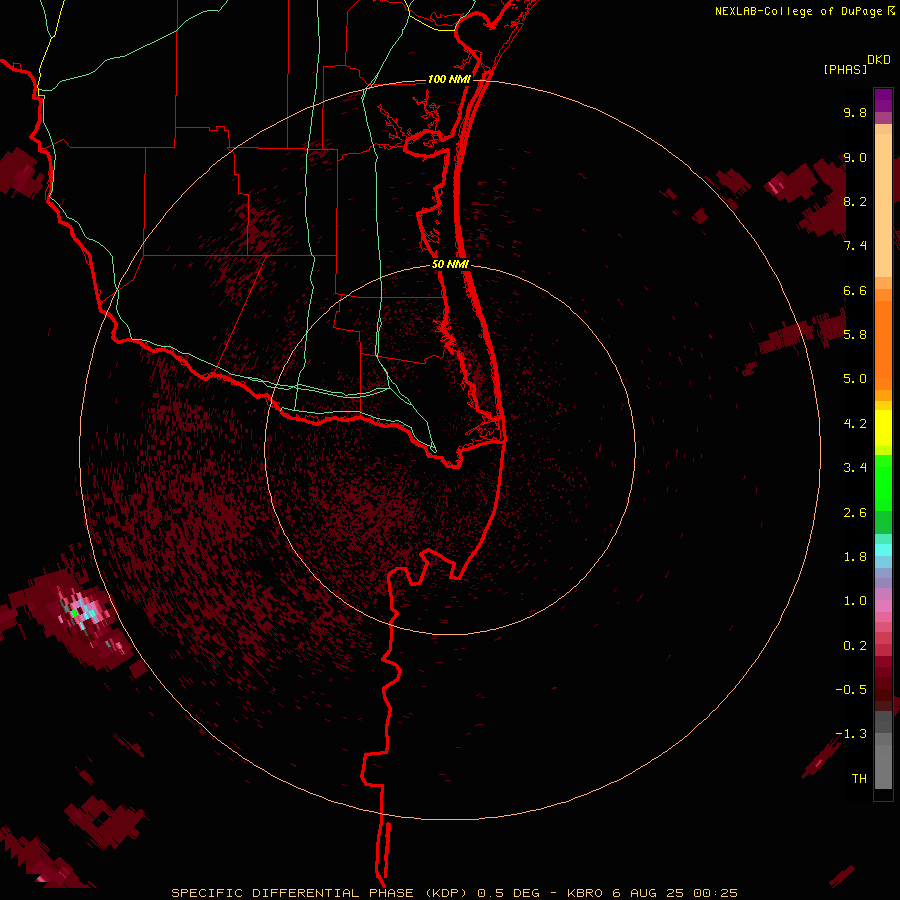This screenshot has height=900, width=900.
Task: Pick the yellow color bar segment
Action: 883,428
